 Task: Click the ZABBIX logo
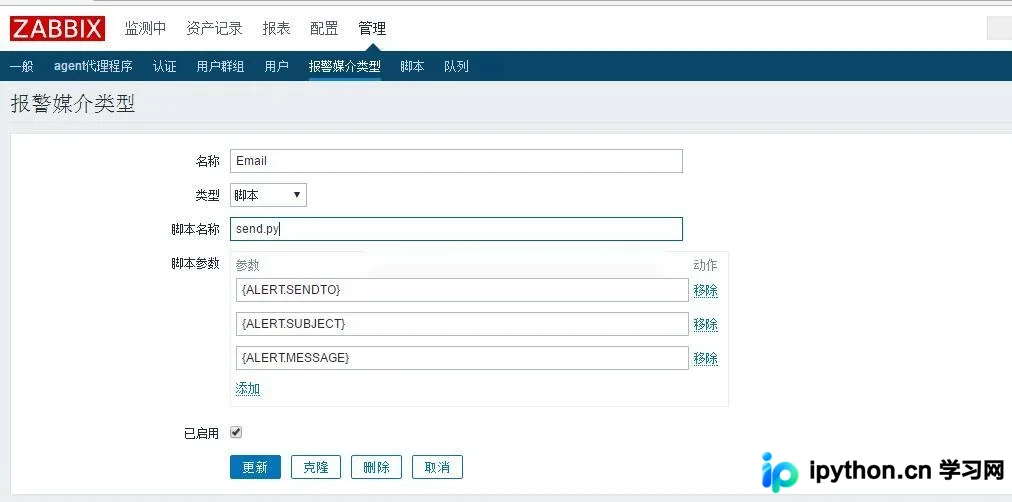57,28
